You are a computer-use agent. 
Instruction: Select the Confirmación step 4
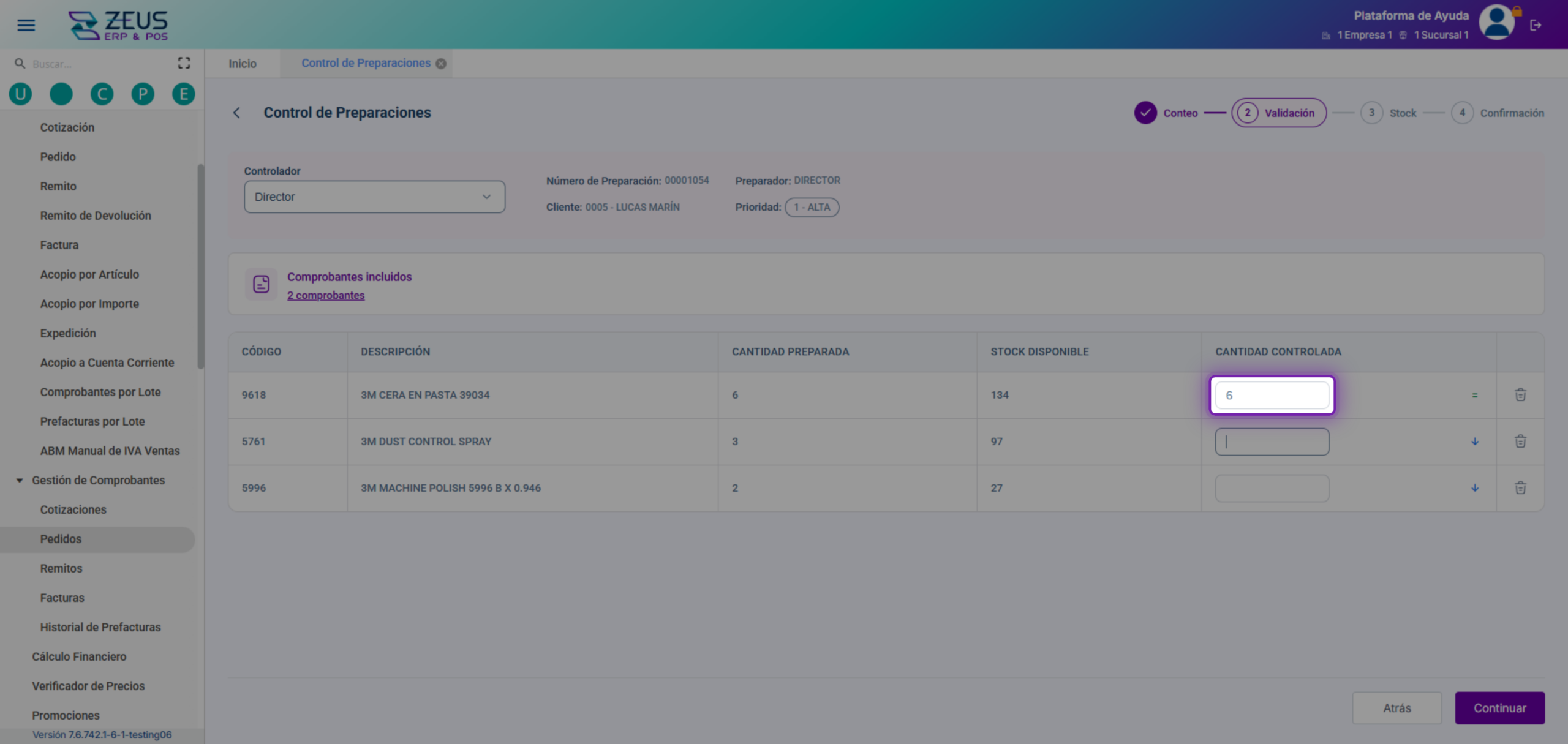[1498, 113]
